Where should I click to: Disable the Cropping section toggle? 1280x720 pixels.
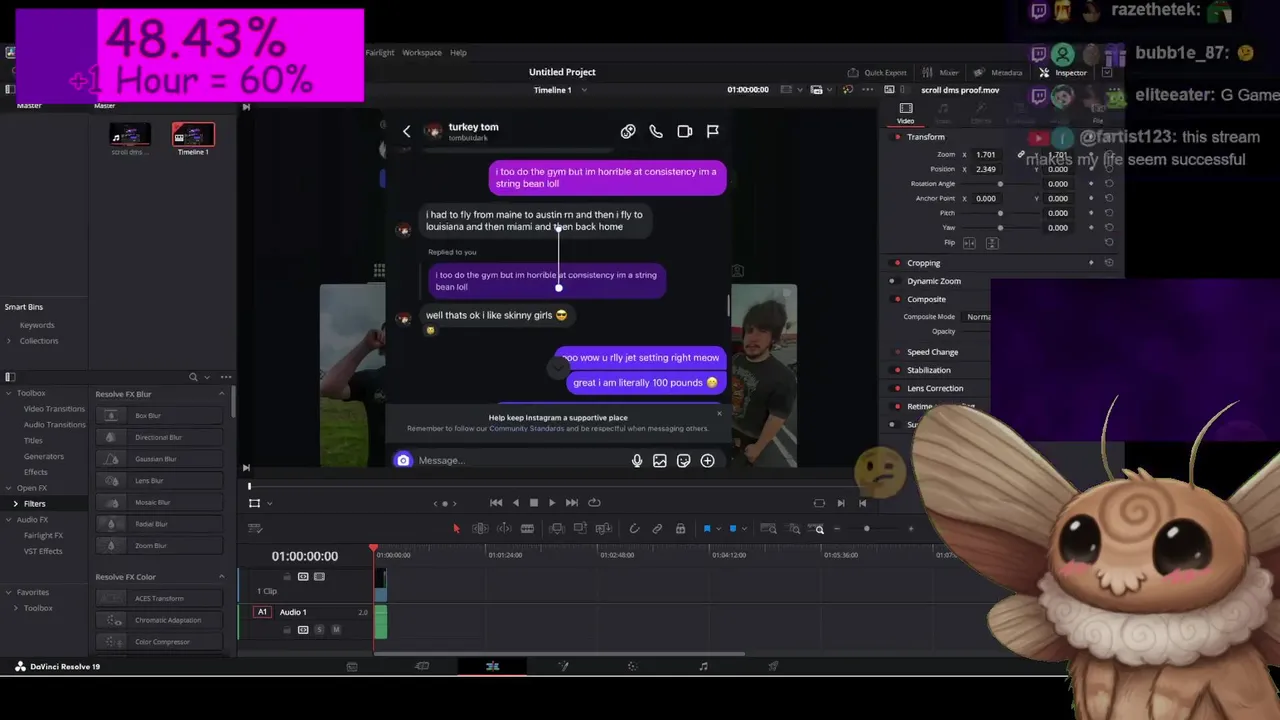coord(897,263)
